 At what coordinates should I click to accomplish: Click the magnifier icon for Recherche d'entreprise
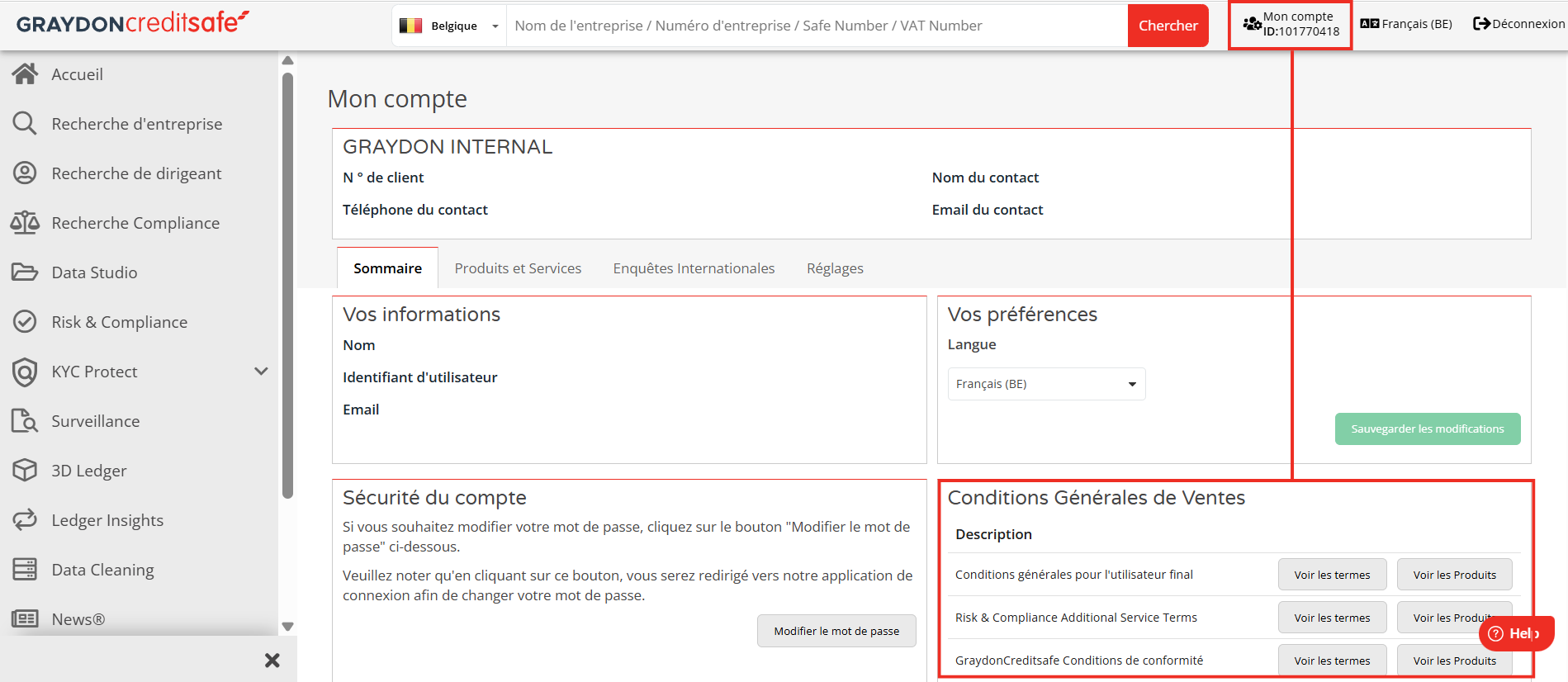click(25, 124)
